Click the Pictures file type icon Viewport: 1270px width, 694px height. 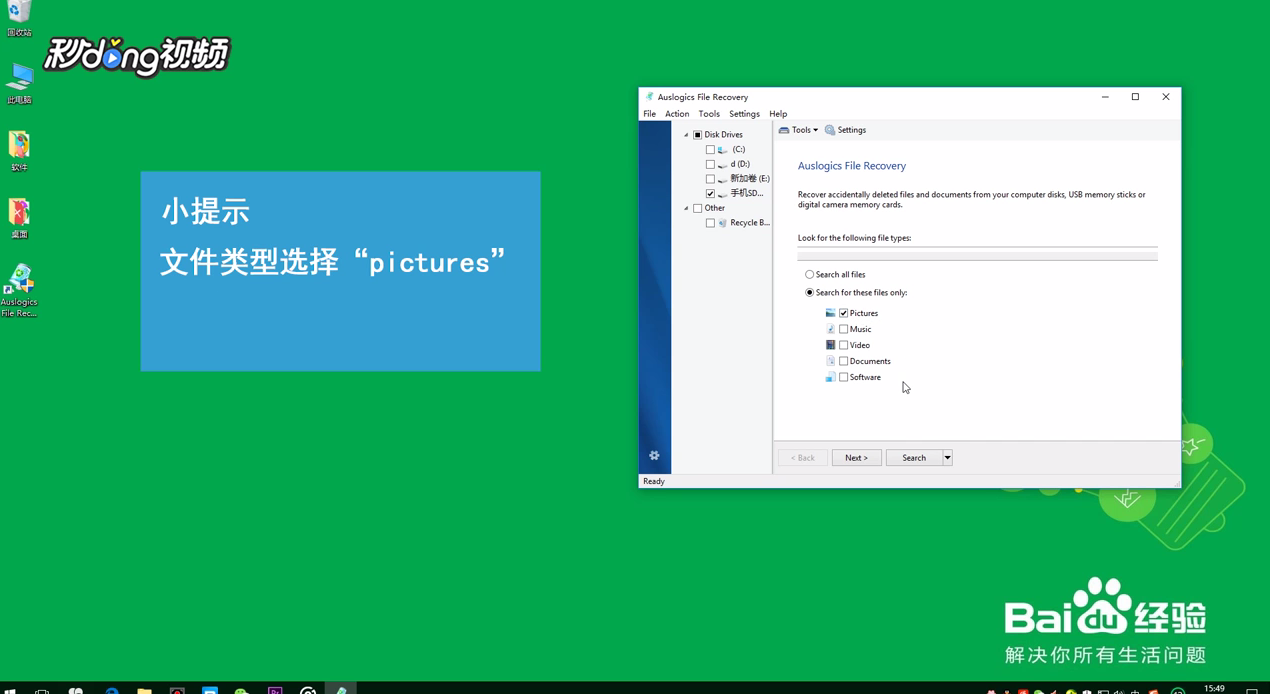click(830, 313)
